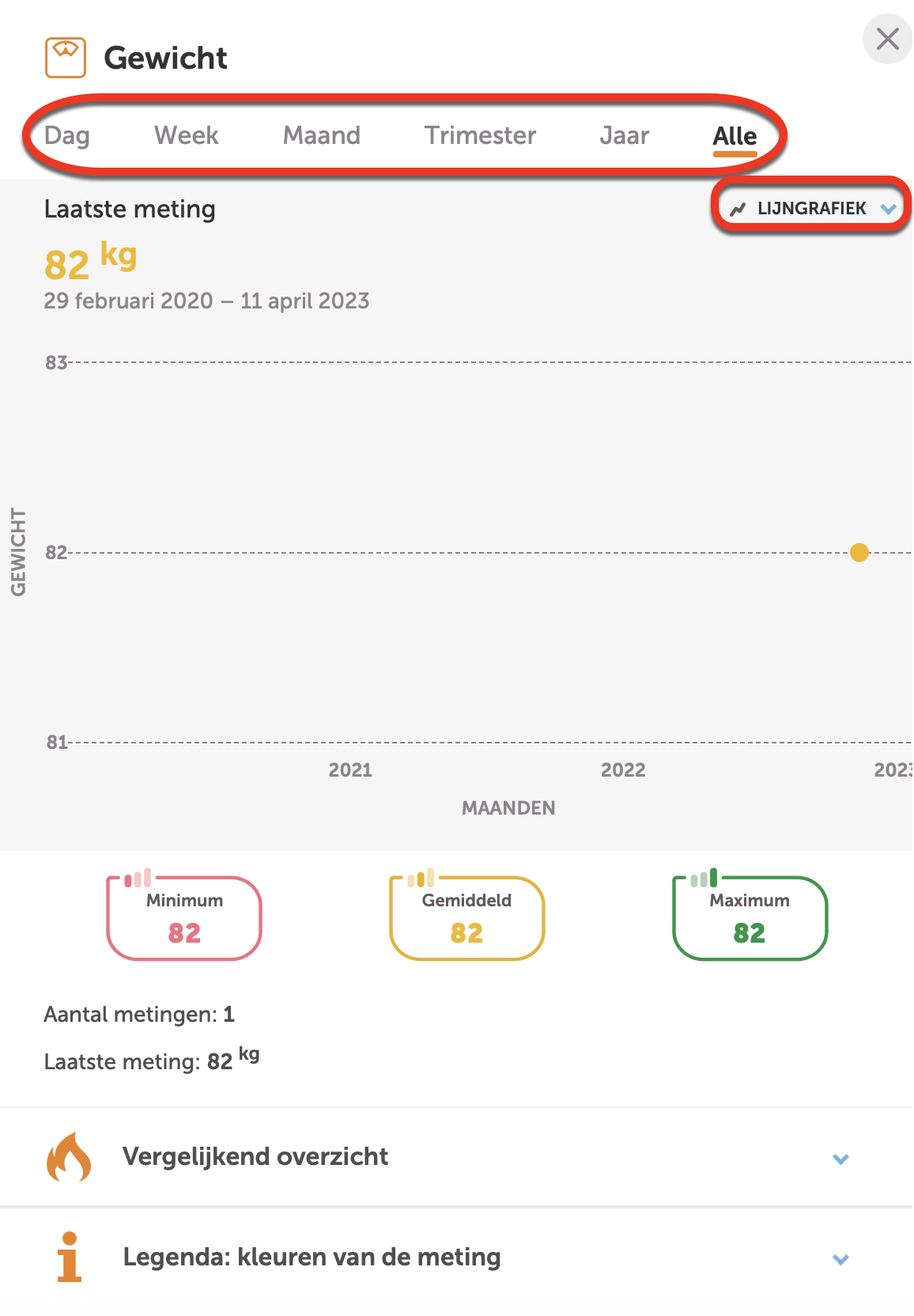Select the Trimester period tab
Image resolution: width=914 pixels, height=1316 pixels.
tap(480, 135)
